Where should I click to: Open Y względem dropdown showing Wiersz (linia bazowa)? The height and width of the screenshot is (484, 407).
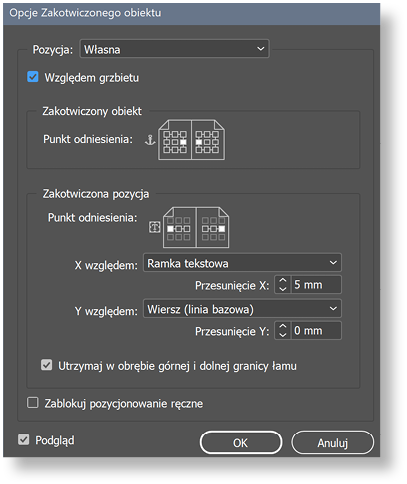coord(242,309)
